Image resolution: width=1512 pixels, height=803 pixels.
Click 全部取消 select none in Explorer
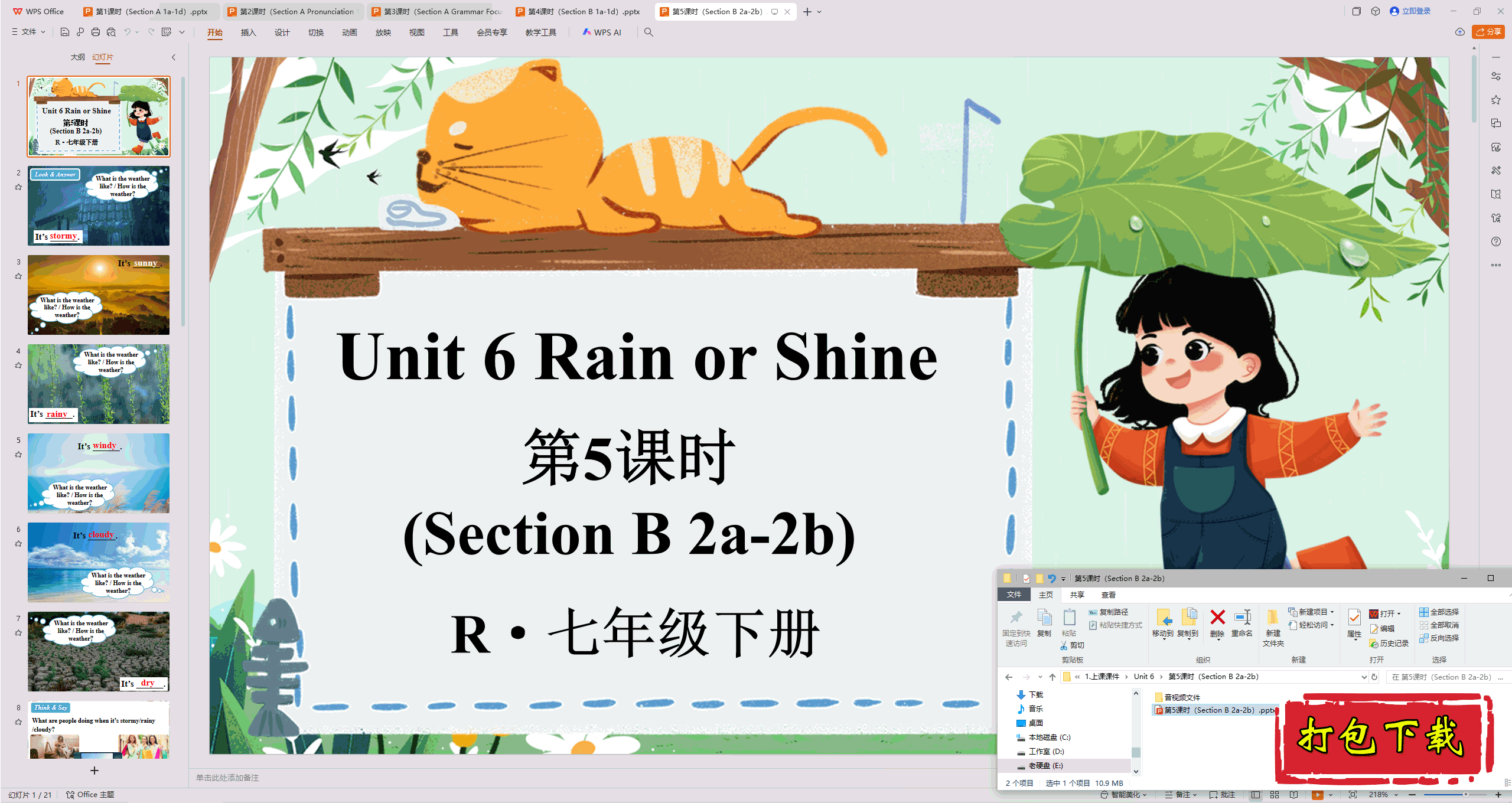point(1439,625)
